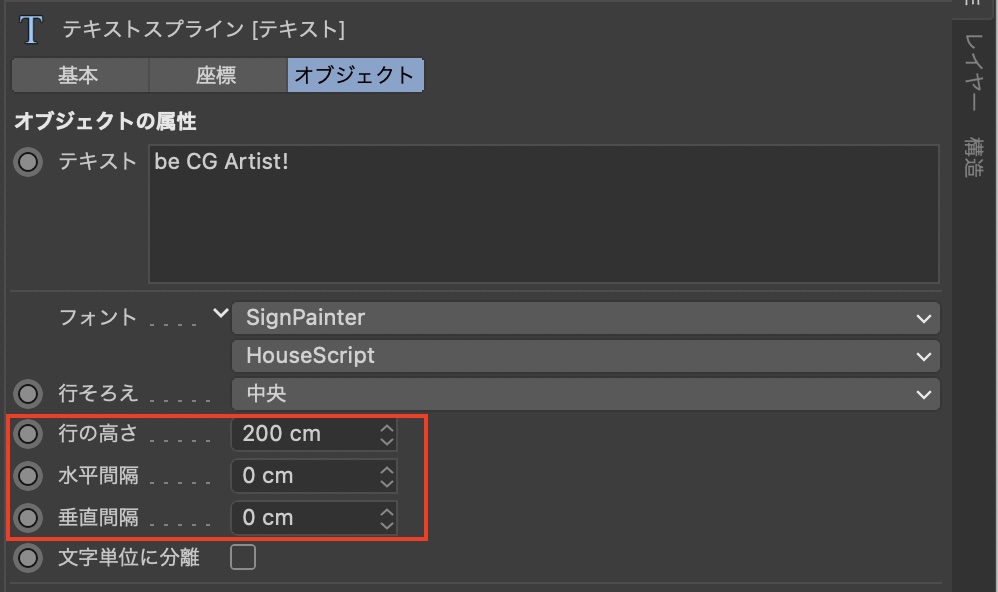Select the オブジェクト tab
Image resolution: width=998 pixels, height=592 pixels.
[x=355, y=75]
